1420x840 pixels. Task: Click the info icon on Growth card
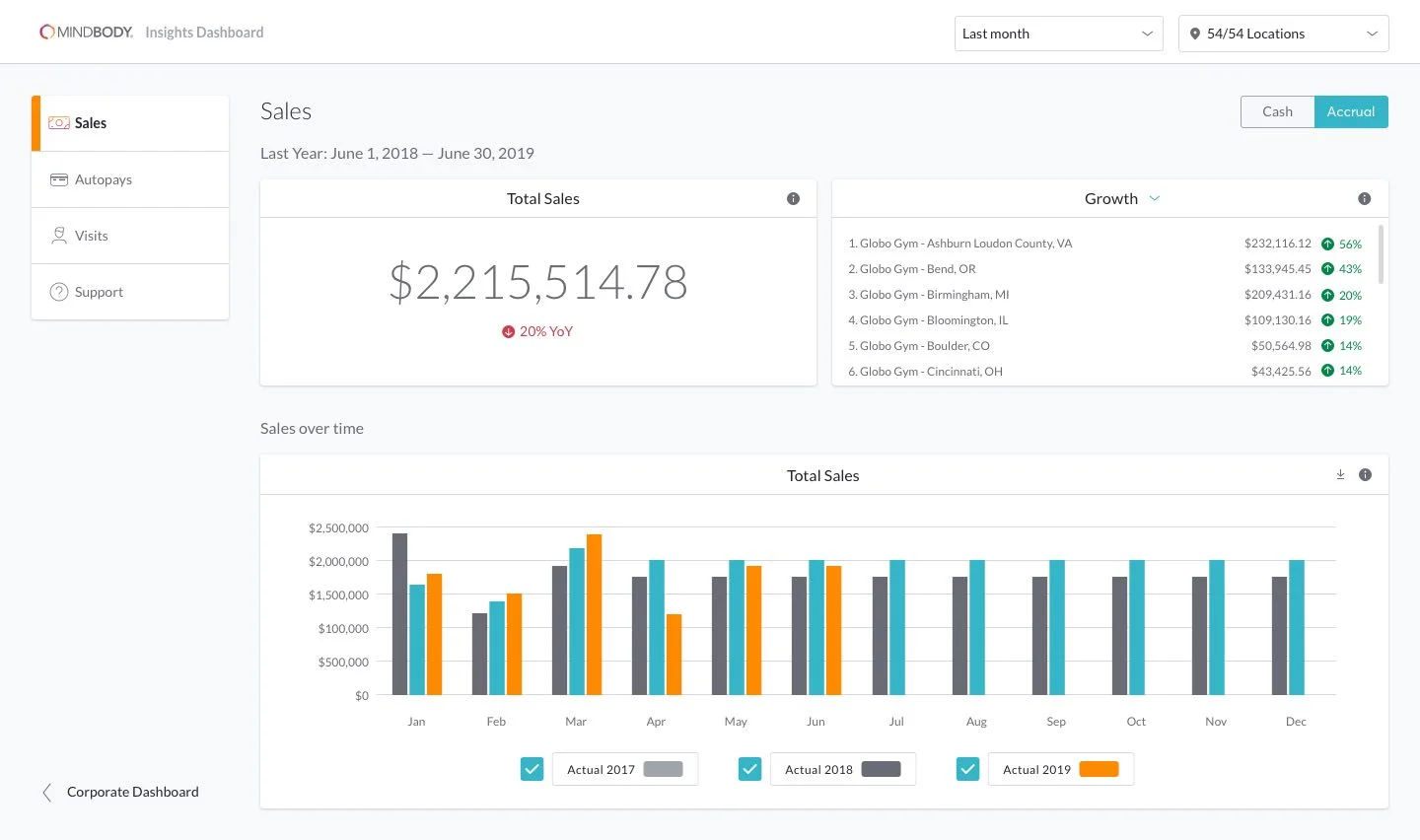(x=1365, y=199)
